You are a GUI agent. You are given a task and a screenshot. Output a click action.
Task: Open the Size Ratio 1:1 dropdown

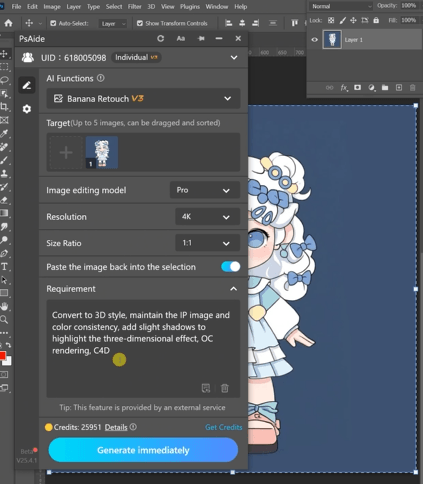coord(207,243)
